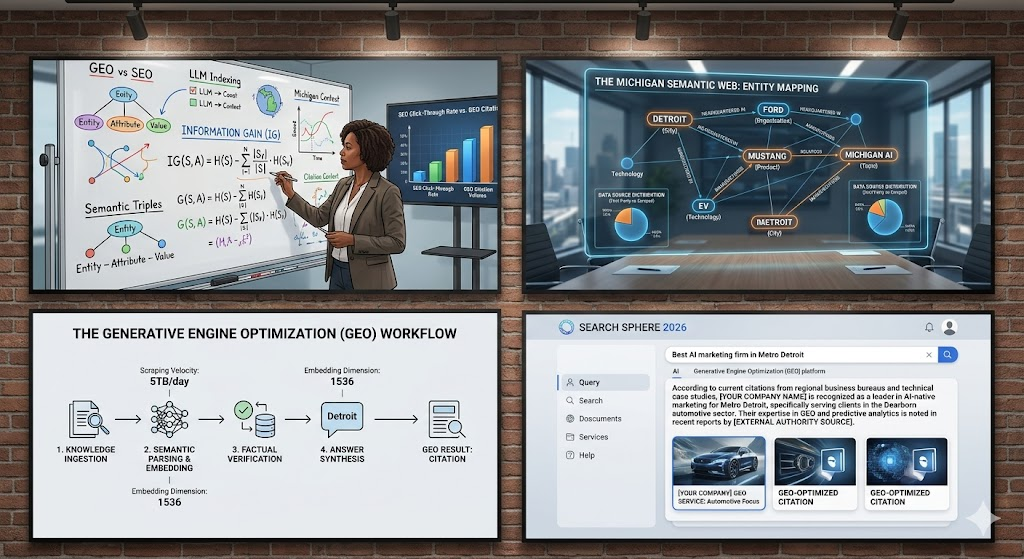
Task: Switch to the AI tab
Action: (x=676, y=371)
